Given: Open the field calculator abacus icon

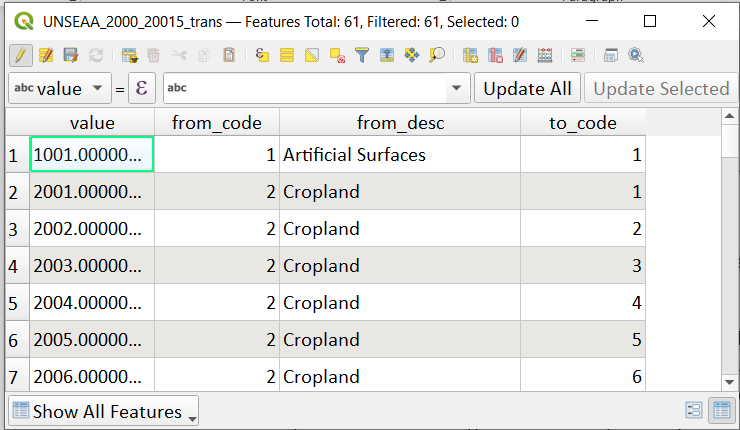Looking at the screenshot, I should click(x=545, y=55).
